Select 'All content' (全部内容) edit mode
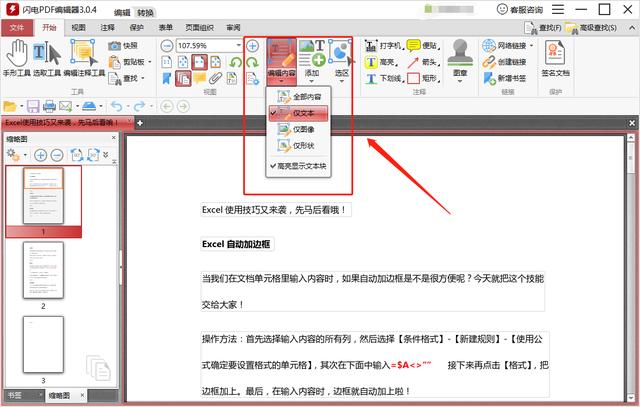640x407 pixels. pos(298,97)
